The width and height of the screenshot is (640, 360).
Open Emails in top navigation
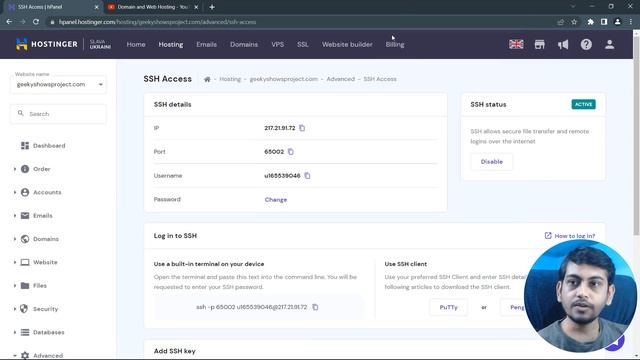point(207,44)
